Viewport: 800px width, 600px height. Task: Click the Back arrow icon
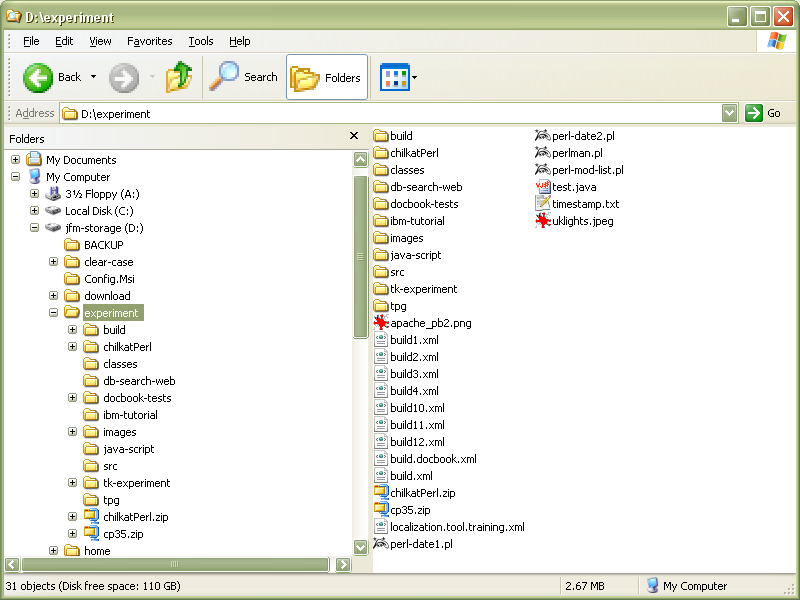[x=38, y=77]
